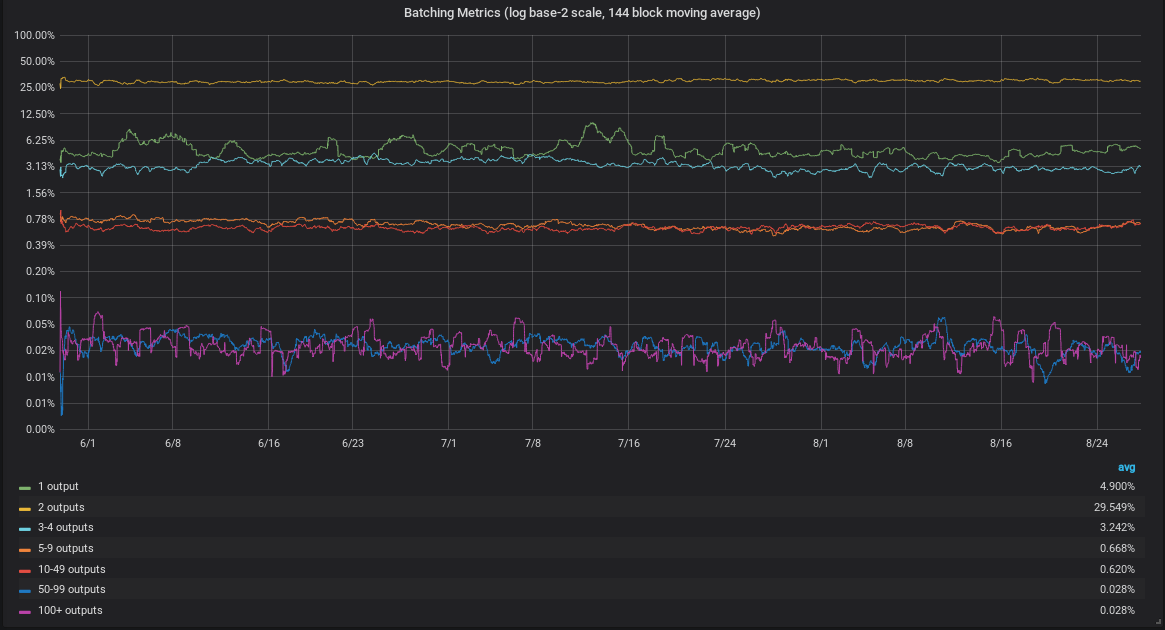Open the Batching Metrics panel title menu
This screenshot has width=1165, height=630.
582,13
